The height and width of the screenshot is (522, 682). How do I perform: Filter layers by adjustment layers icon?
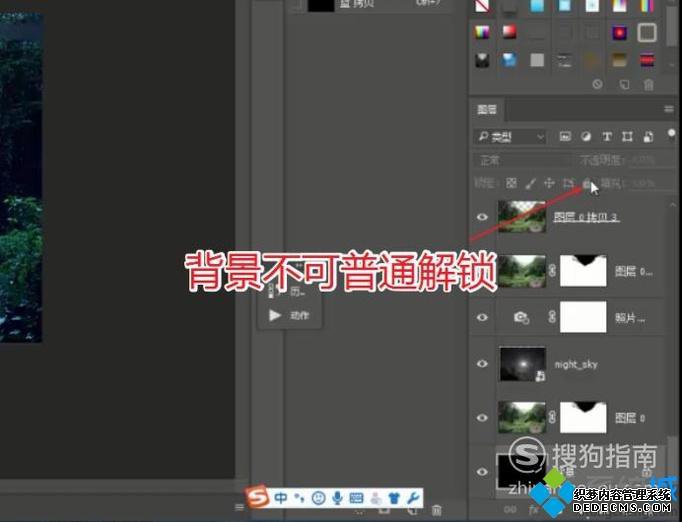(586, 137)
